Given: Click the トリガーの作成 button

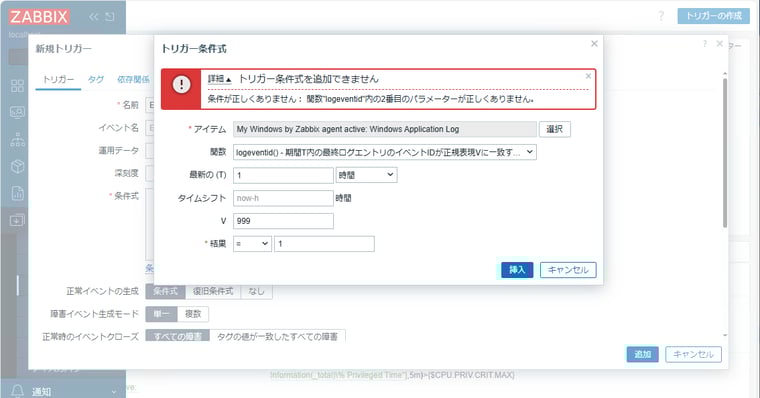Looking at the screenshot, I should tap(713, 16).
